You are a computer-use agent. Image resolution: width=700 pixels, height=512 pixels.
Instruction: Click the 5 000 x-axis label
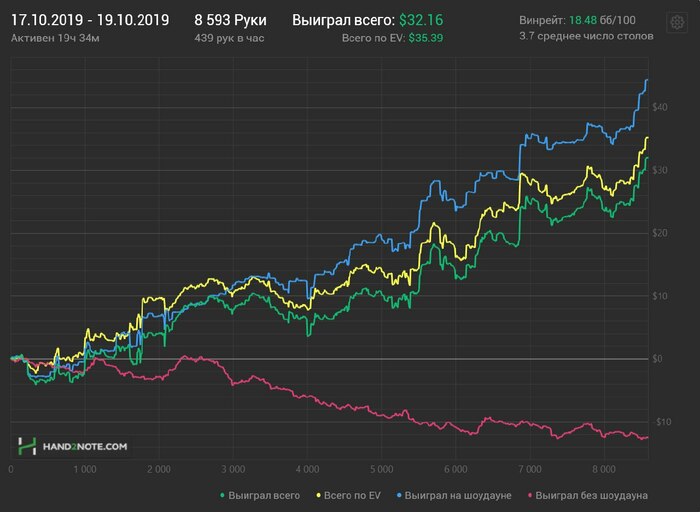click(381, 469)
